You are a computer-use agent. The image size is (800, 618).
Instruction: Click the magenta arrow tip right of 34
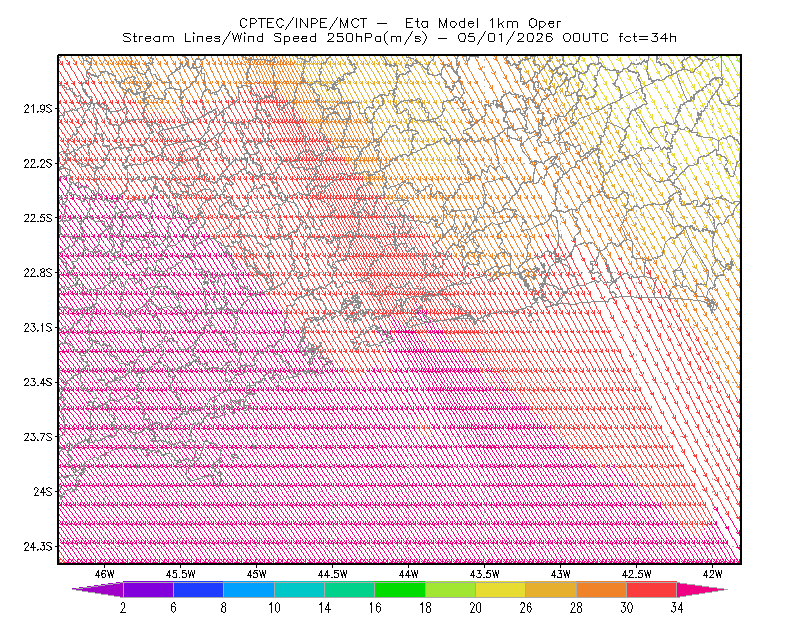pos(702,589)
